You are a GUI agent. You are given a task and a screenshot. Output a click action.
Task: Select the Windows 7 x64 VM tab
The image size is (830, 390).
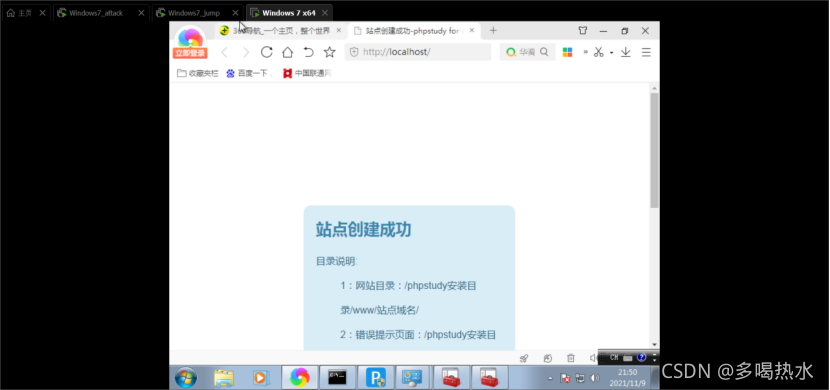(288, 13)
